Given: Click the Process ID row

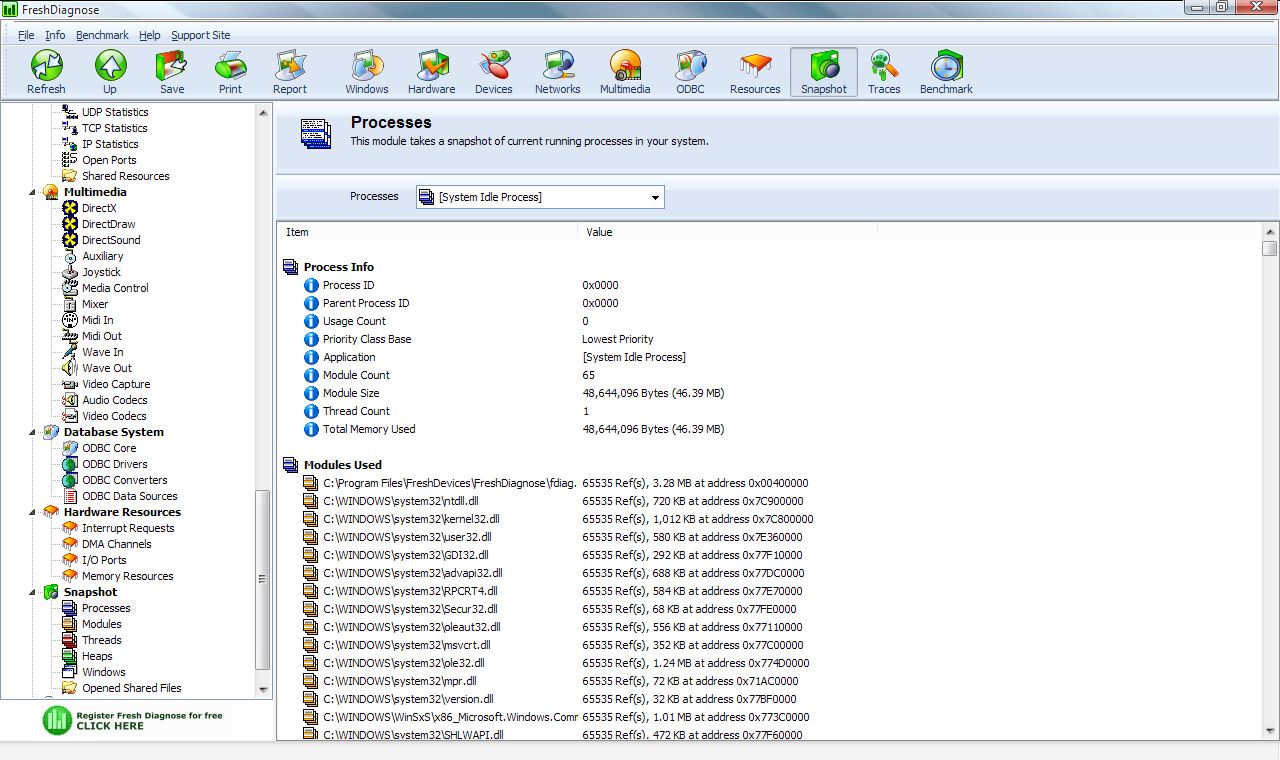Looking at the screenshot, I should (769, 285).
